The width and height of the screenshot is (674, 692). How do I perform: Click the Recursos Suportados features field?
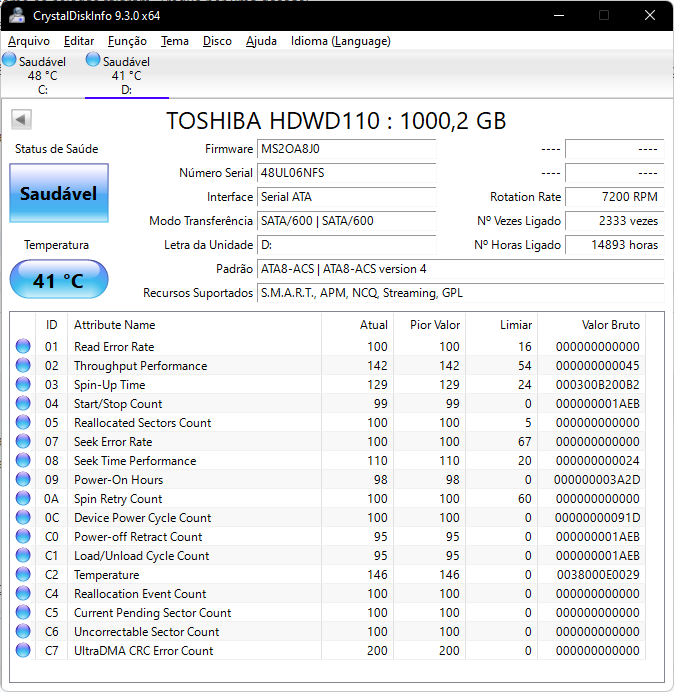click(x=460, y=293)
